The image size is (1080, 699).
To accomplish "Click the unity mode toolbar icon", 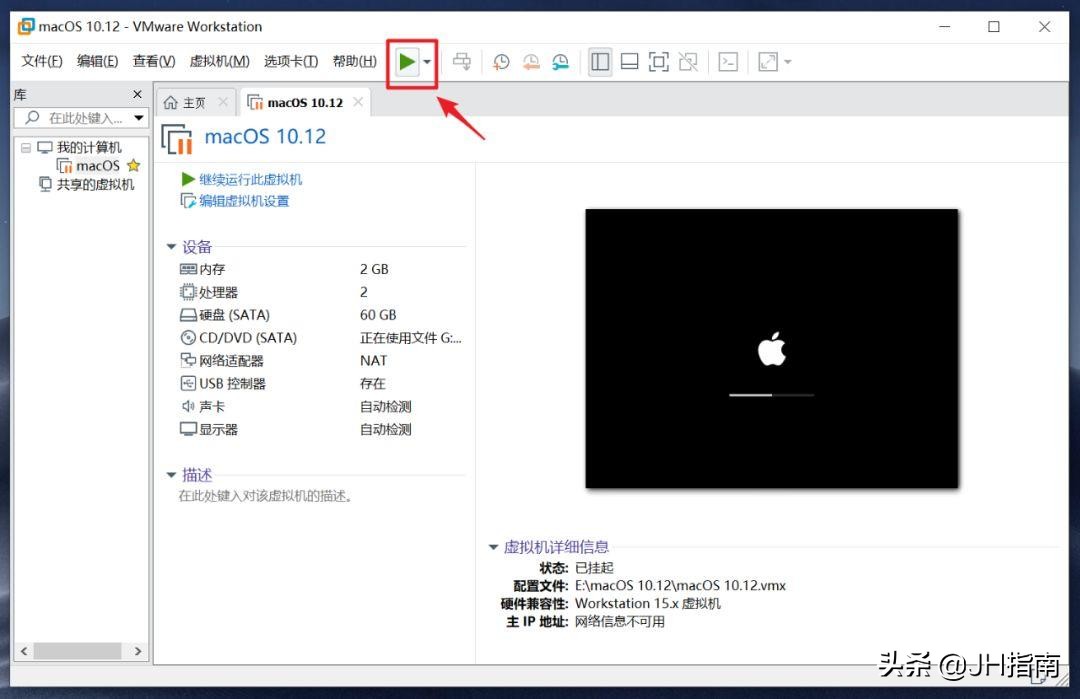I will coord(688,62).
